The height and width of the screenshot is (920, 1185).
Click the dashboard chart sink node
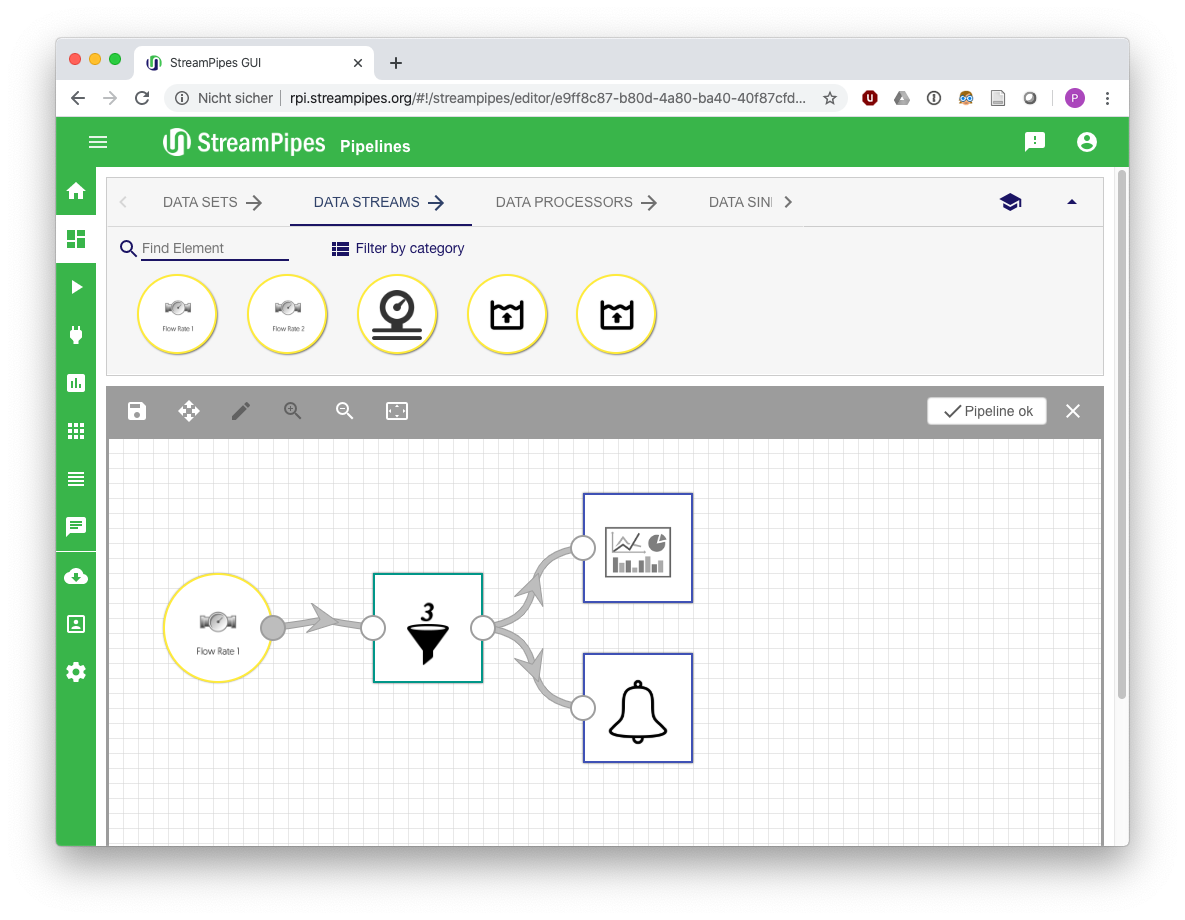(638, 548)
